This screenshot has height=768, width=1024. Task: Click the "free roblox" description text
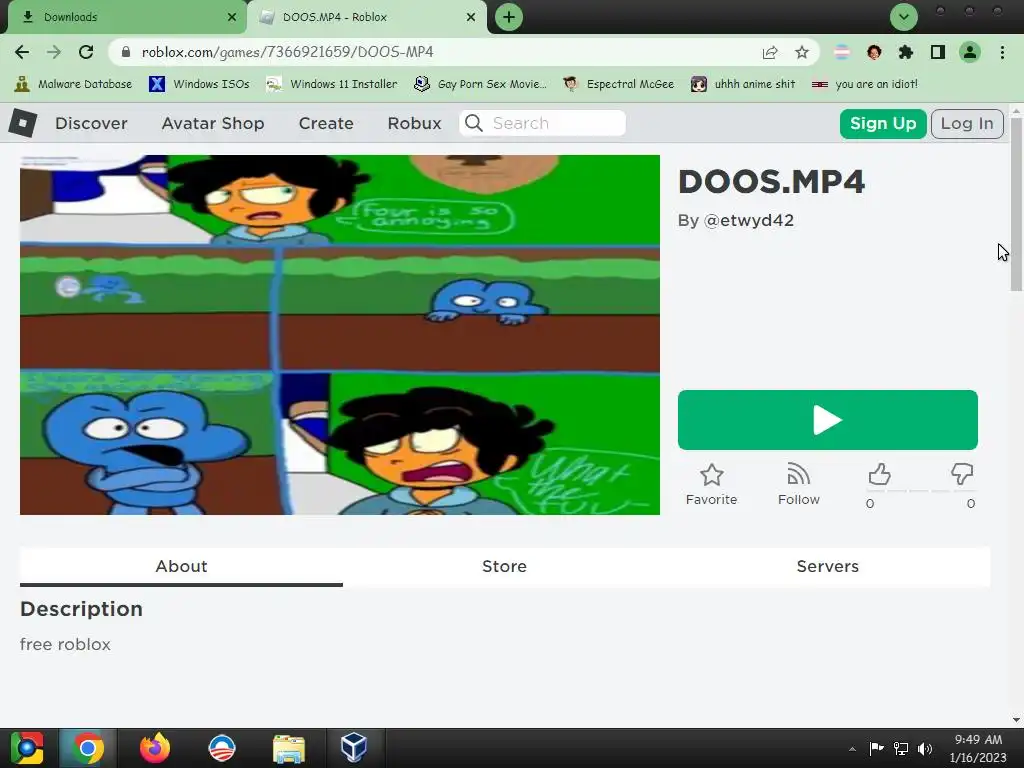(65, 644)
